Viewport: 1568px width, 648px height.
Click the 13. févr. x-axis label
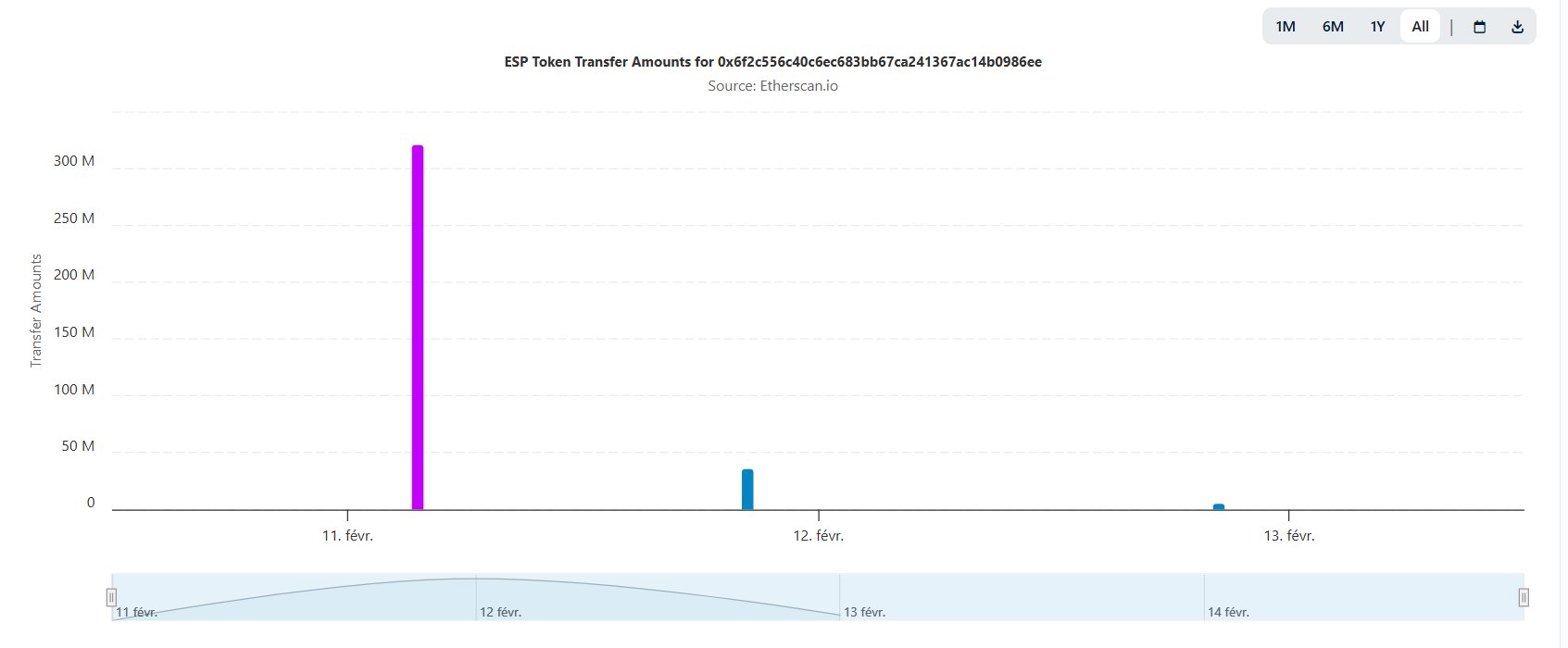1288,536
